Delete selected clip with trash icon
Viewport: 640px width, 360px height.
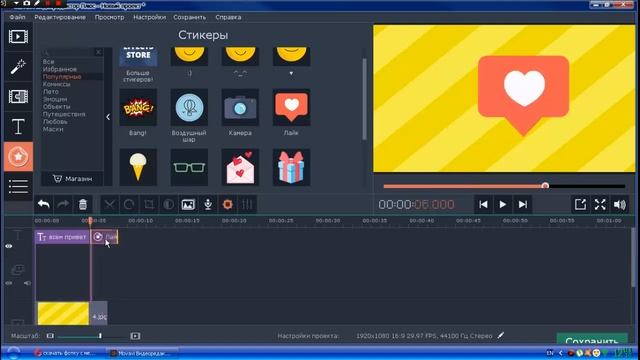(83, 204)
